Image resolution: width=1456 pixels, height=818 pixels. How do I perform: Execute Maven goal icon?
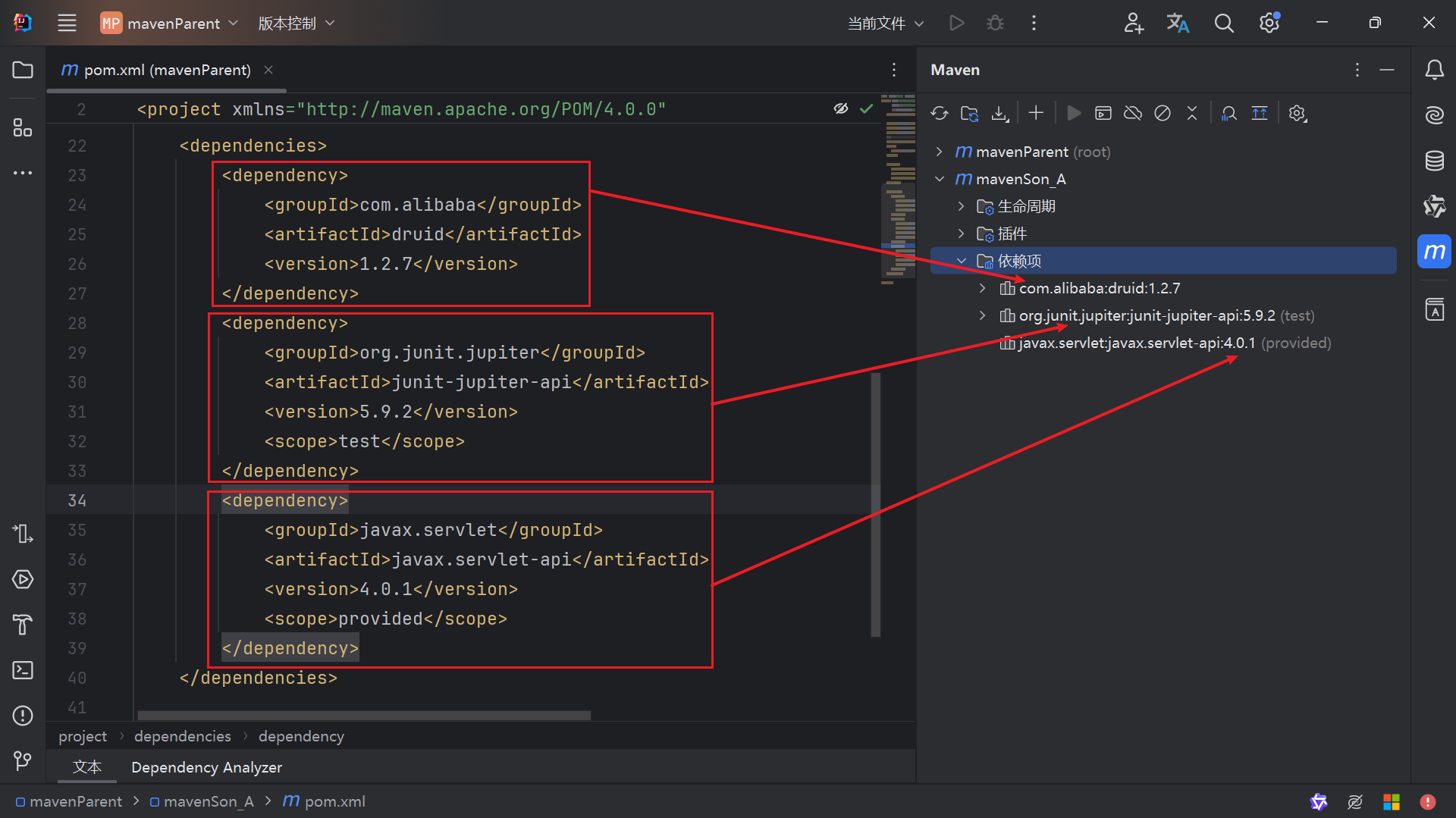coord(1103,113)
